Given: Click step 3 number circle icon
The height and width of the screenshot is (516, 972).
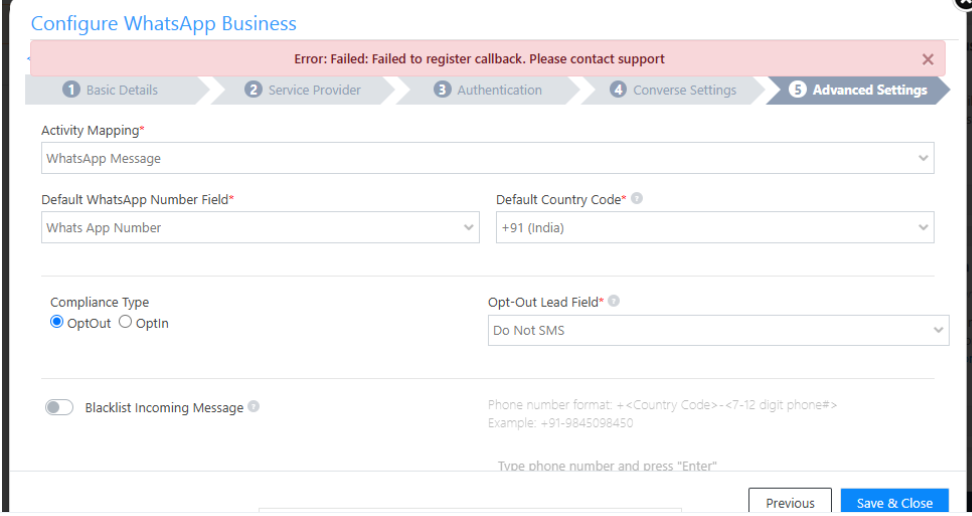Looking at the screenshot, I should 442,90.
